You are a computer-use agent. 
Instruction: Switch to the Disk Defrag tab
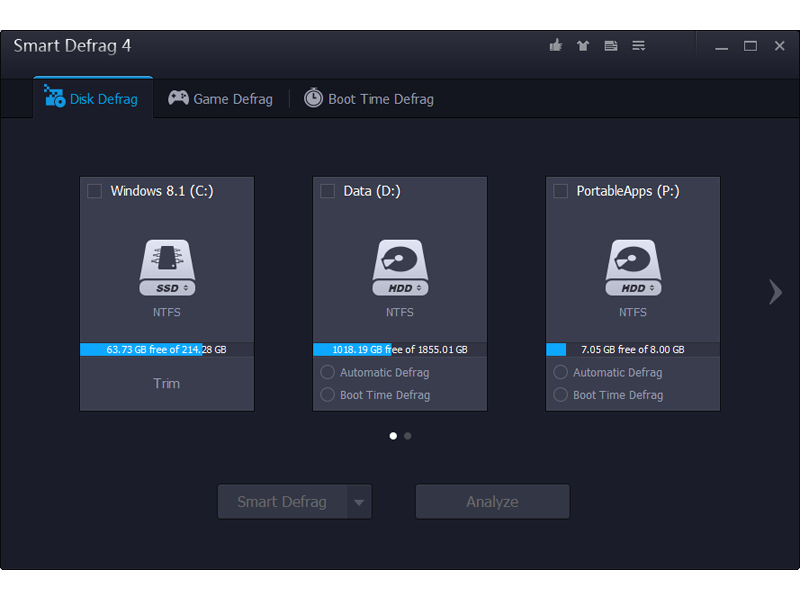point(93,99)
